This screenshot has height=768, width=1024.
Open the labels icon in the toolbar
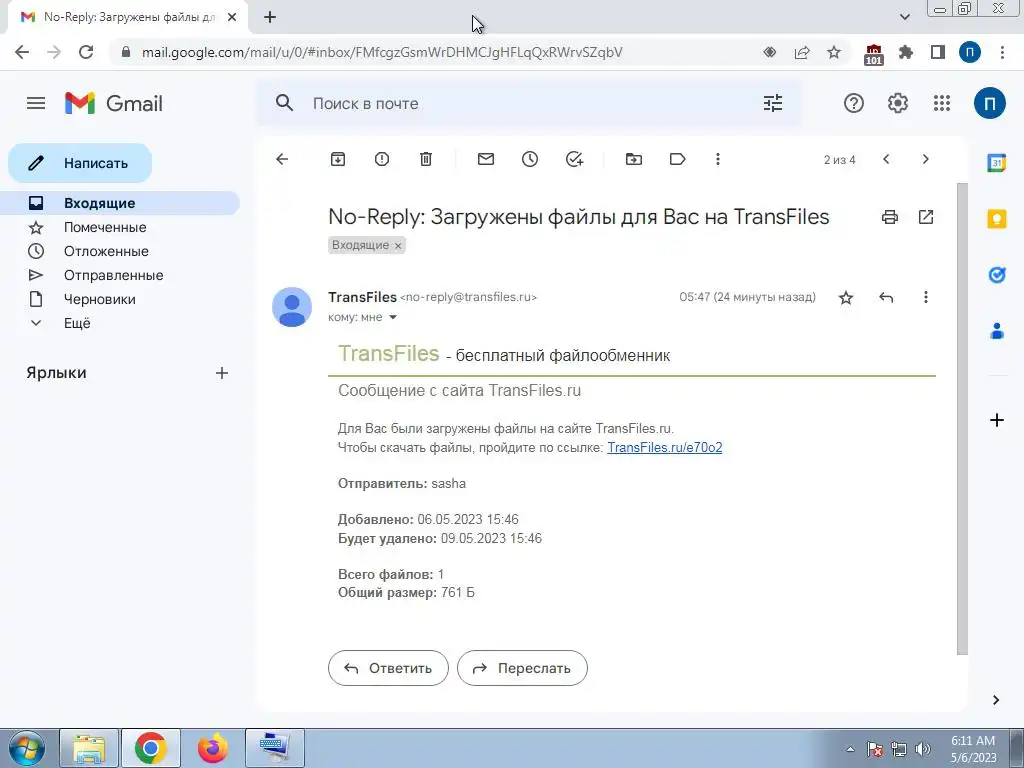pyautogui.click(x=677, y=159)
